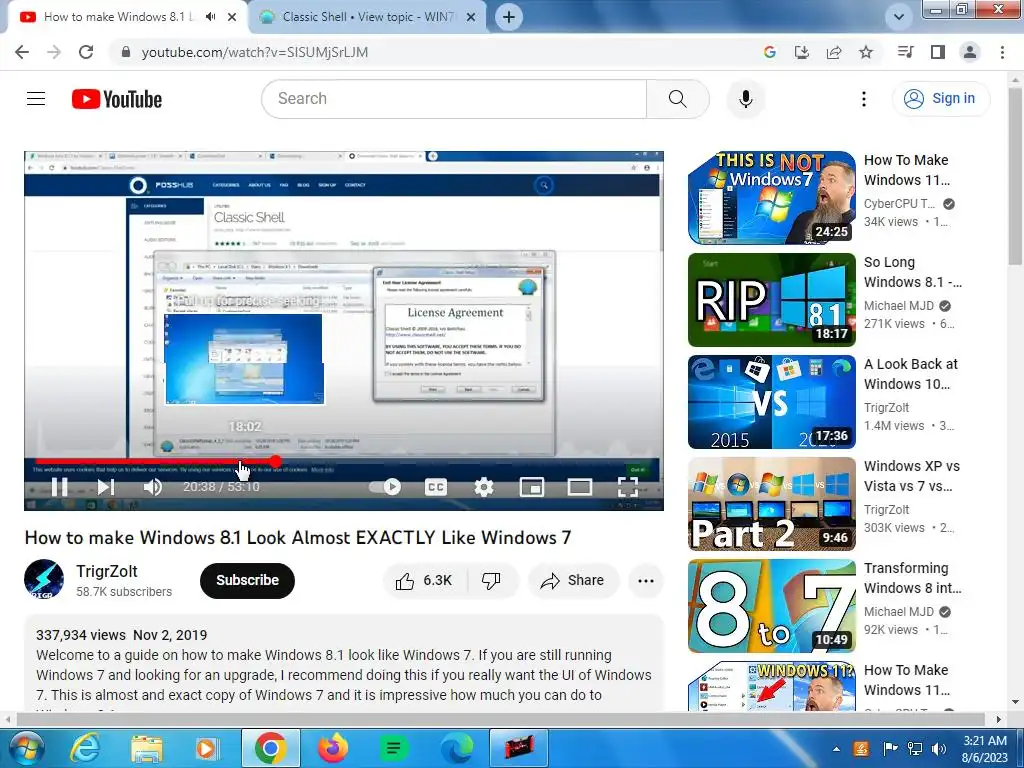
Task: Click the search magnifier button
Action: pos(677,99)
